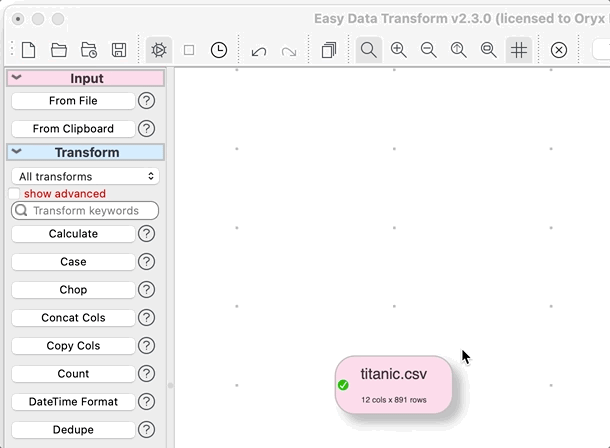The height and width of the screenshot is (448, 610).
Task: Click the New file toolbar icon
Action: pos(28,50)
